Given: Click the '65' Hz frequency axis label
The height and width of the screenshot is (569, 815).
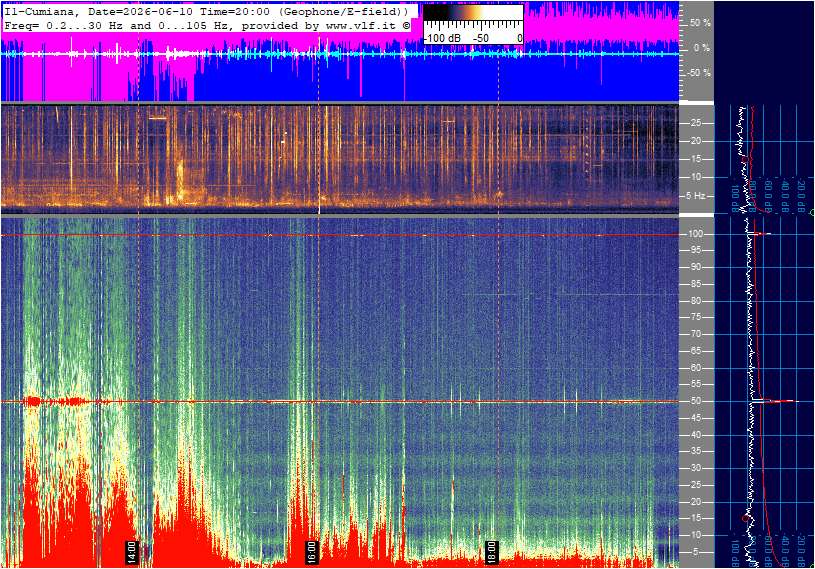Looking at the screenshot, I should 695,351.
